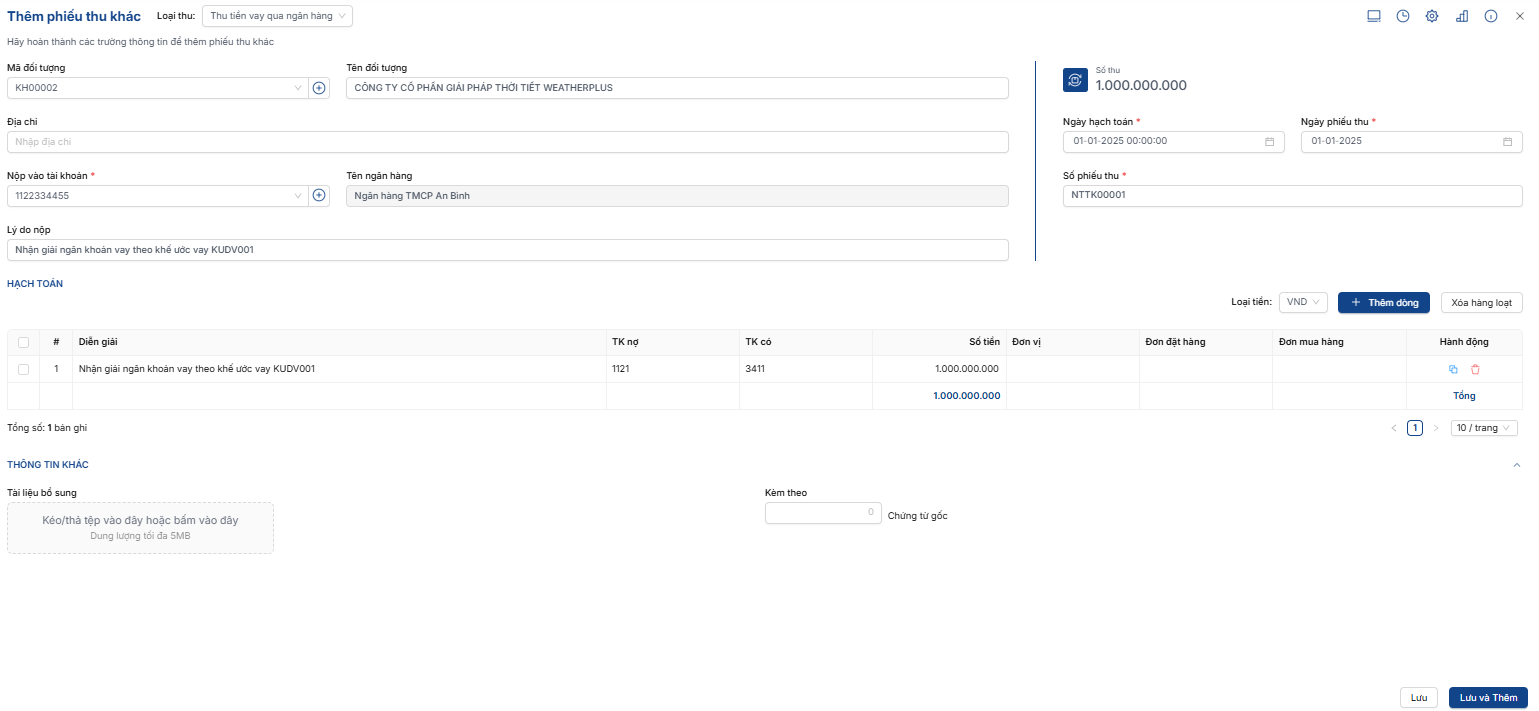Open the 10 / trang page size dropdown
The height and width of the screenshot is (711, 1539).
[x=1483, y=428]
